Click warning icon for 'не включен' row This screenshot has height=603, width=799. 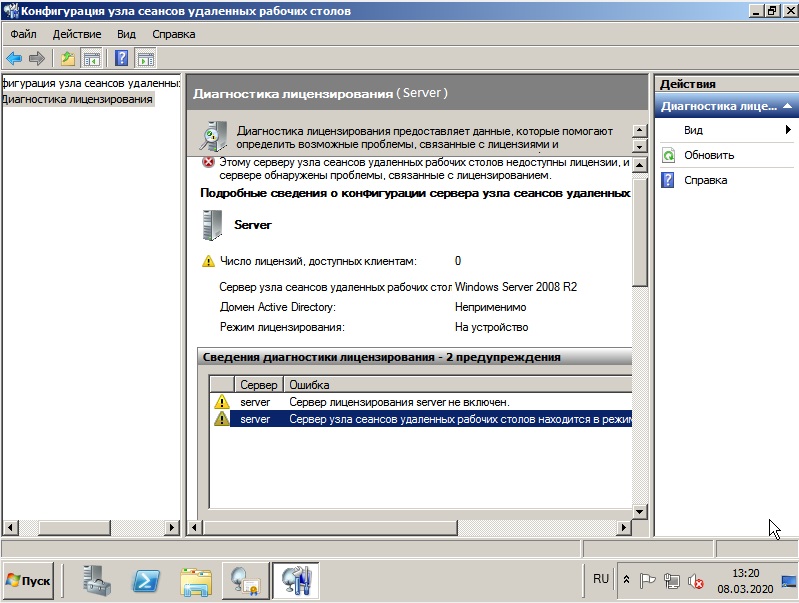click(222, 402)
